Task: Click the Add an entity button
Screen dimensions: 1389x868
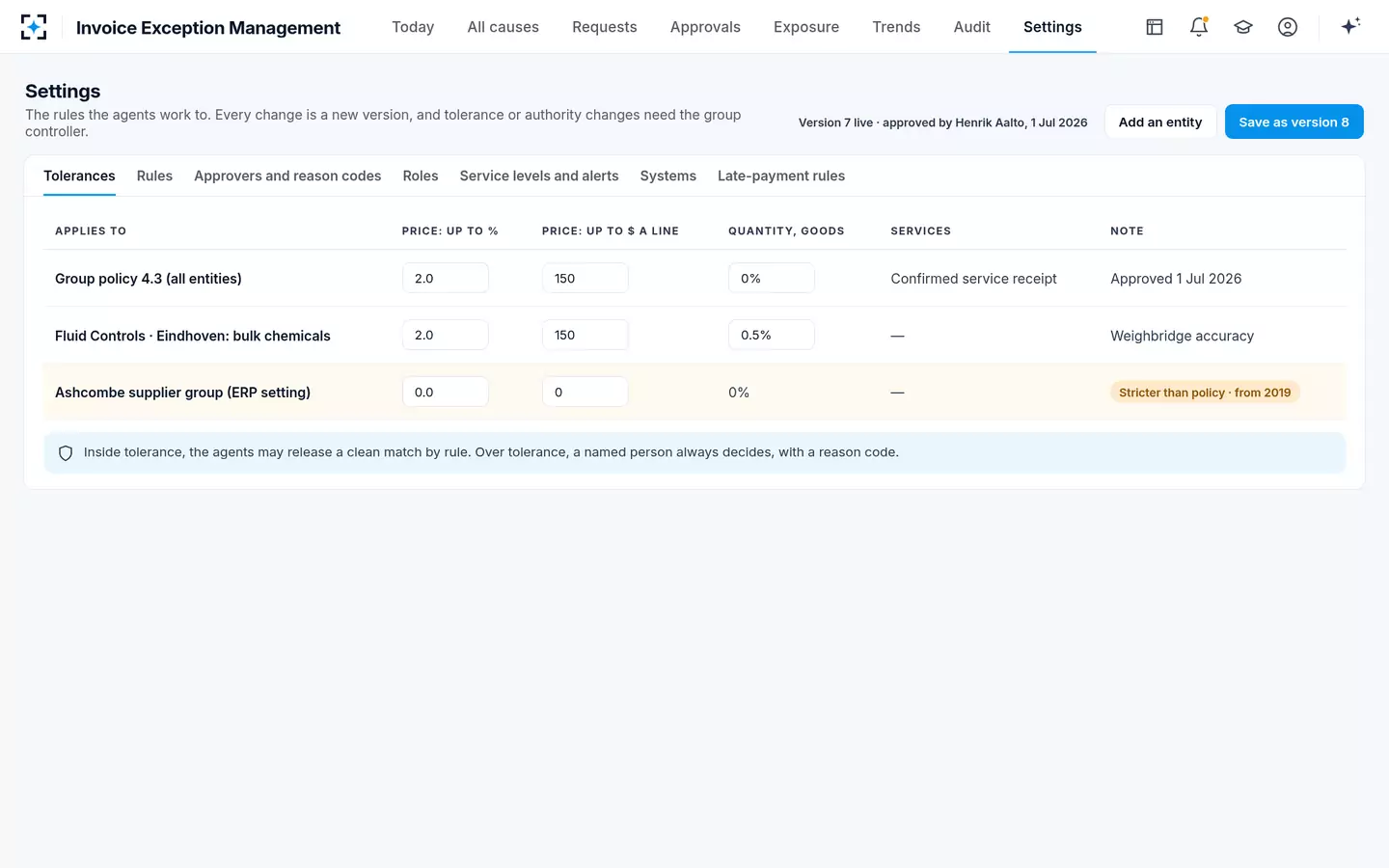Action: (1160, 122)
